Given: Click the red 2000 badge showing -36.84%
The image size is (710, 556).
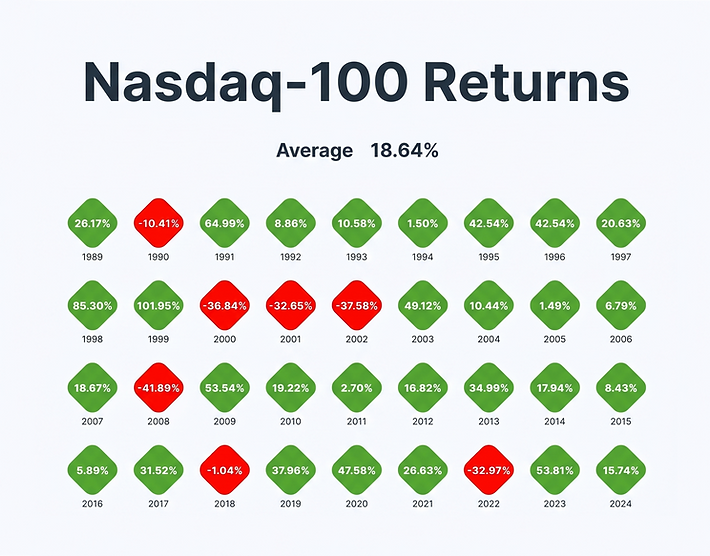Looking at the screenshot, I should [225, 306].
